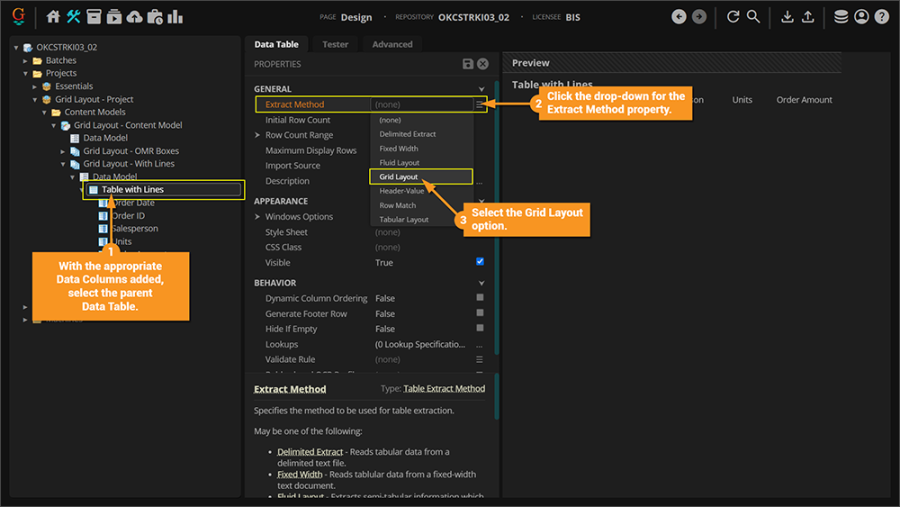The image size is (900, 507).
Task: Switch to the Advanced tab
Action: point(392,44)
